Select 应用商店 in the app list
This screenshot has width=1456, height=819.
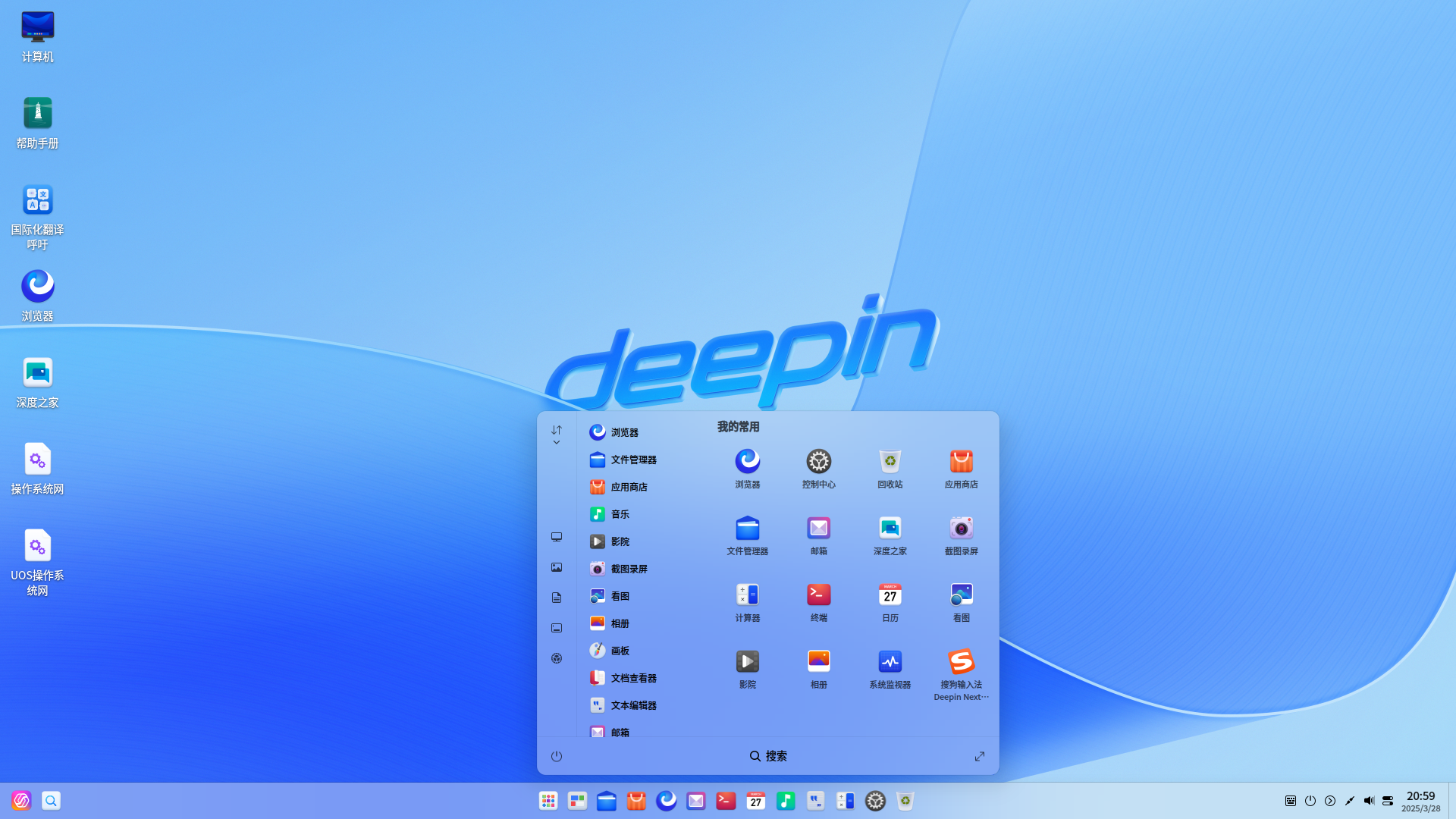coord(641,487)
